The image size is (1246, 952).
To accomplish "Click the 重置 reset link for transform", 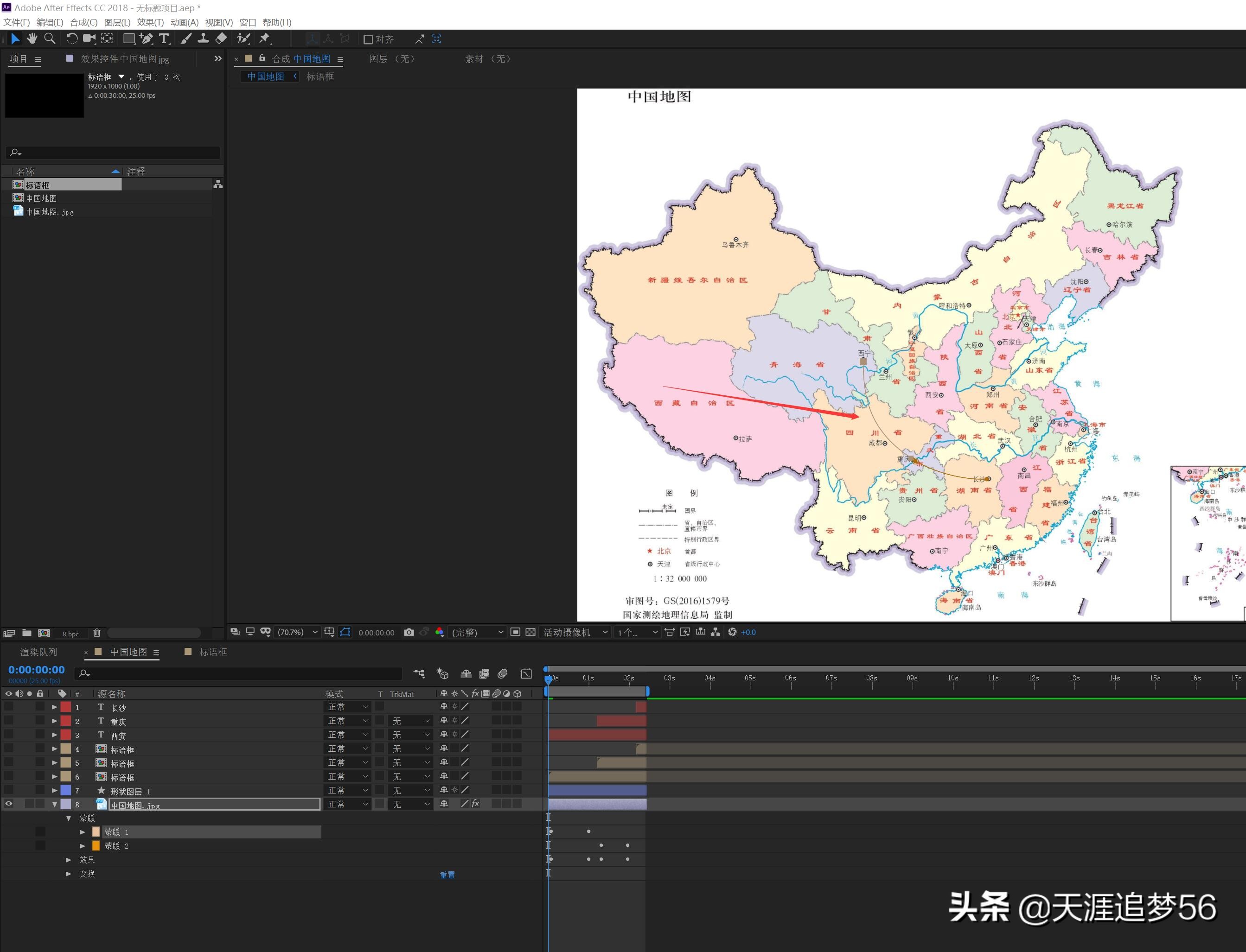I will click(x=447, y=875).
